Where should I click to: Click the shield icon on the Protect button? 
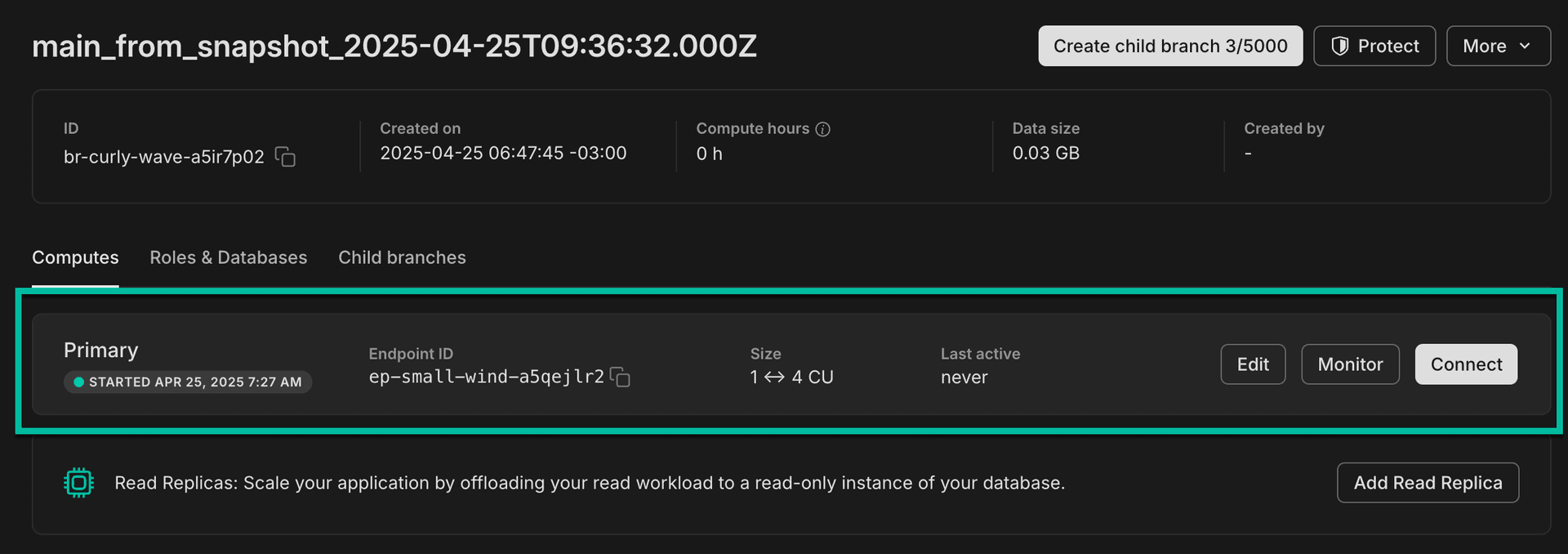pos(1339,46)
